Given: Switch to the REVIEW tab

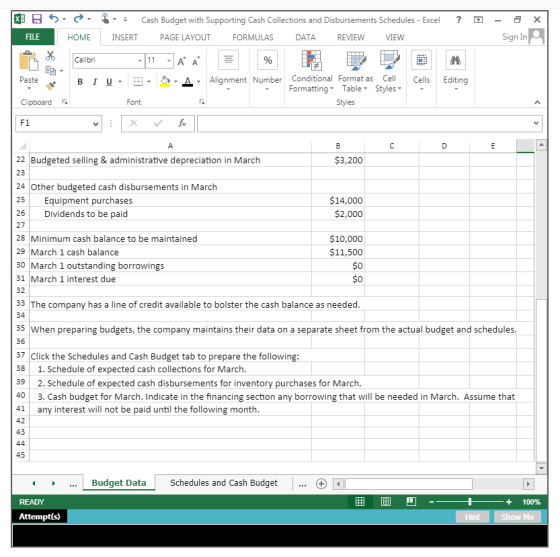Looking at the screenshot, I should coord(351,37).
